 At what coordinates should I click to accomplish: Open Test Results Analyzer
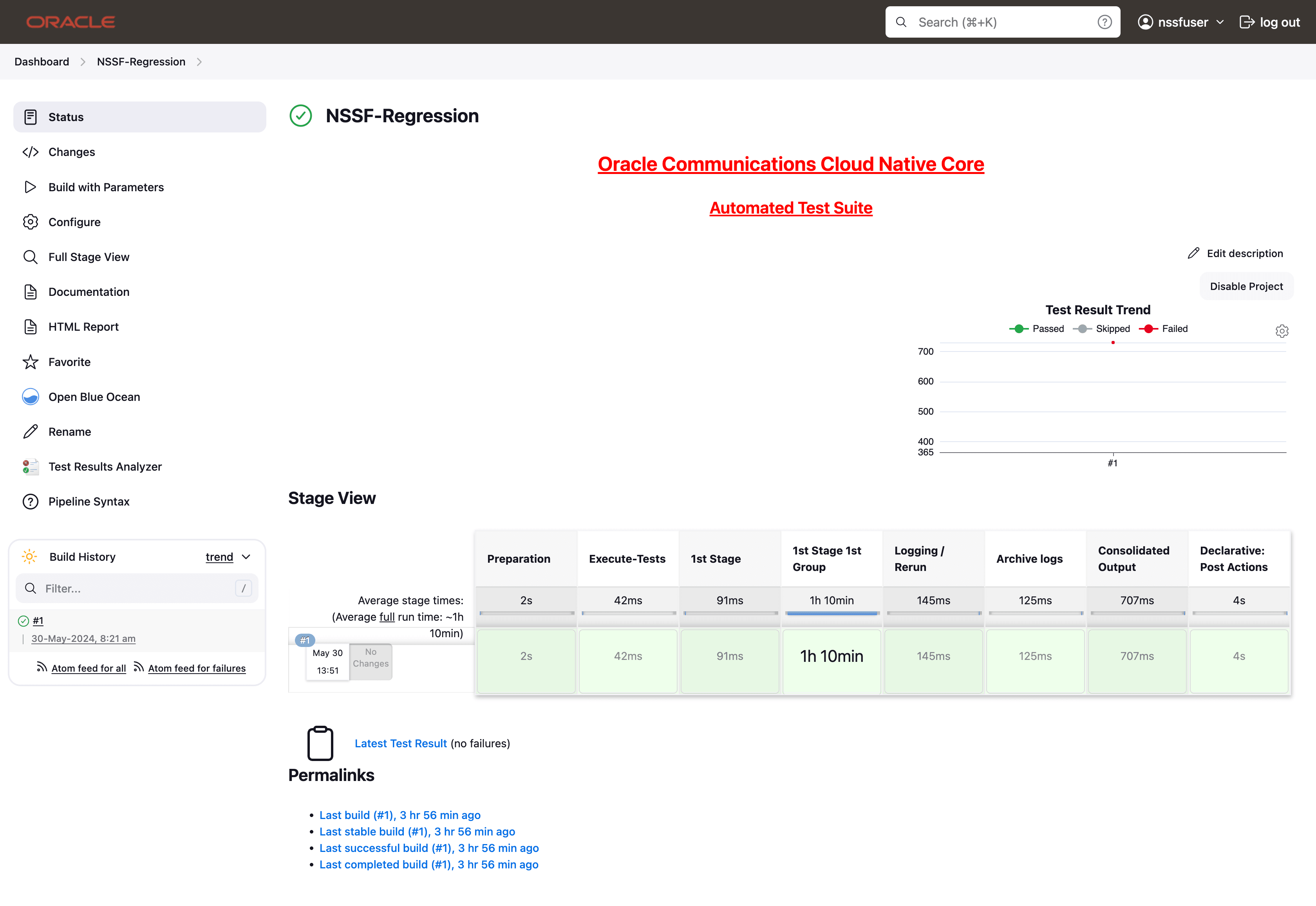(104, 466)
